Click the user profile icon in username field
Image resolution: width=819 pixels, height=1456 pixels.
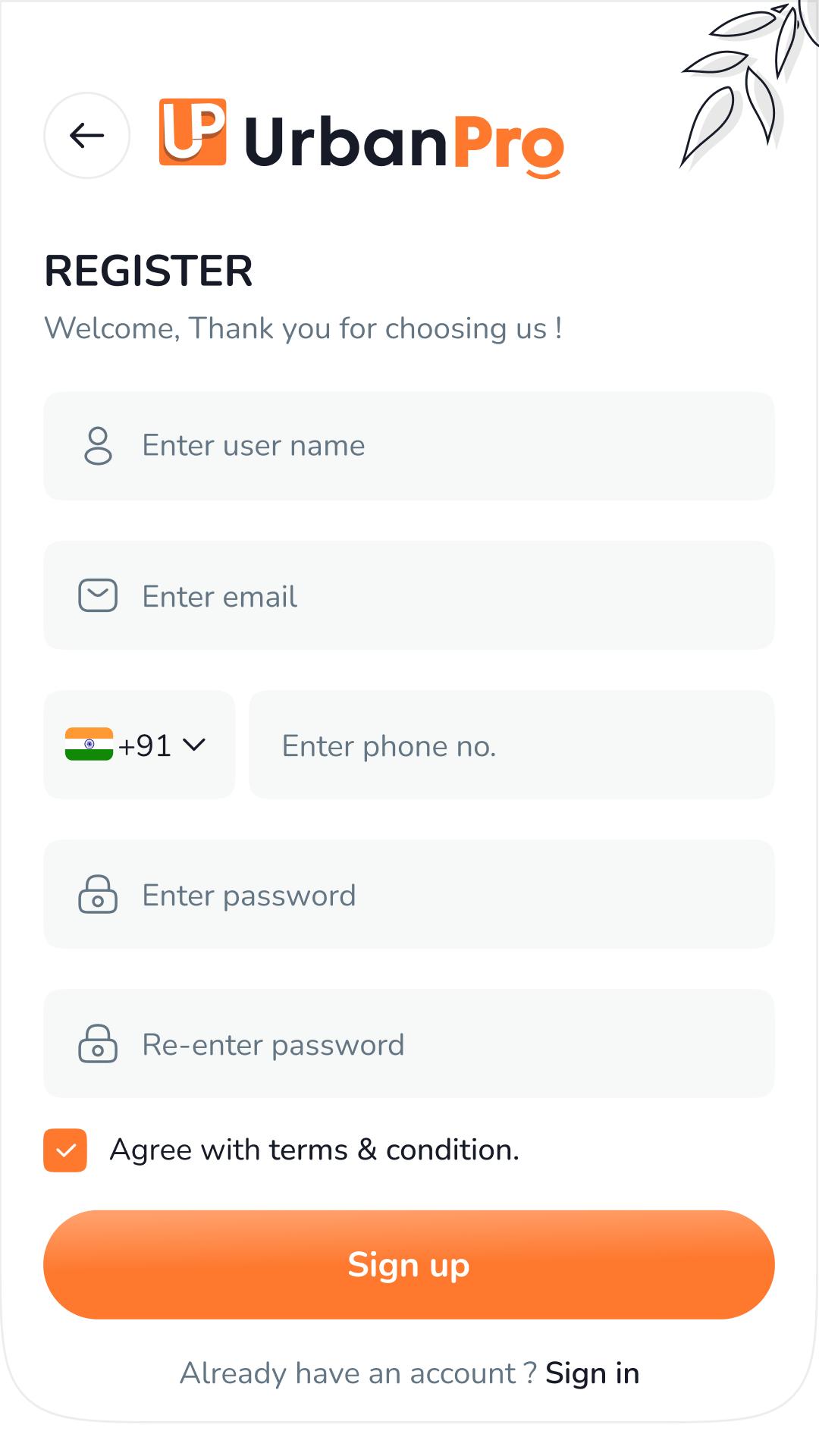[x=98, y=446]
